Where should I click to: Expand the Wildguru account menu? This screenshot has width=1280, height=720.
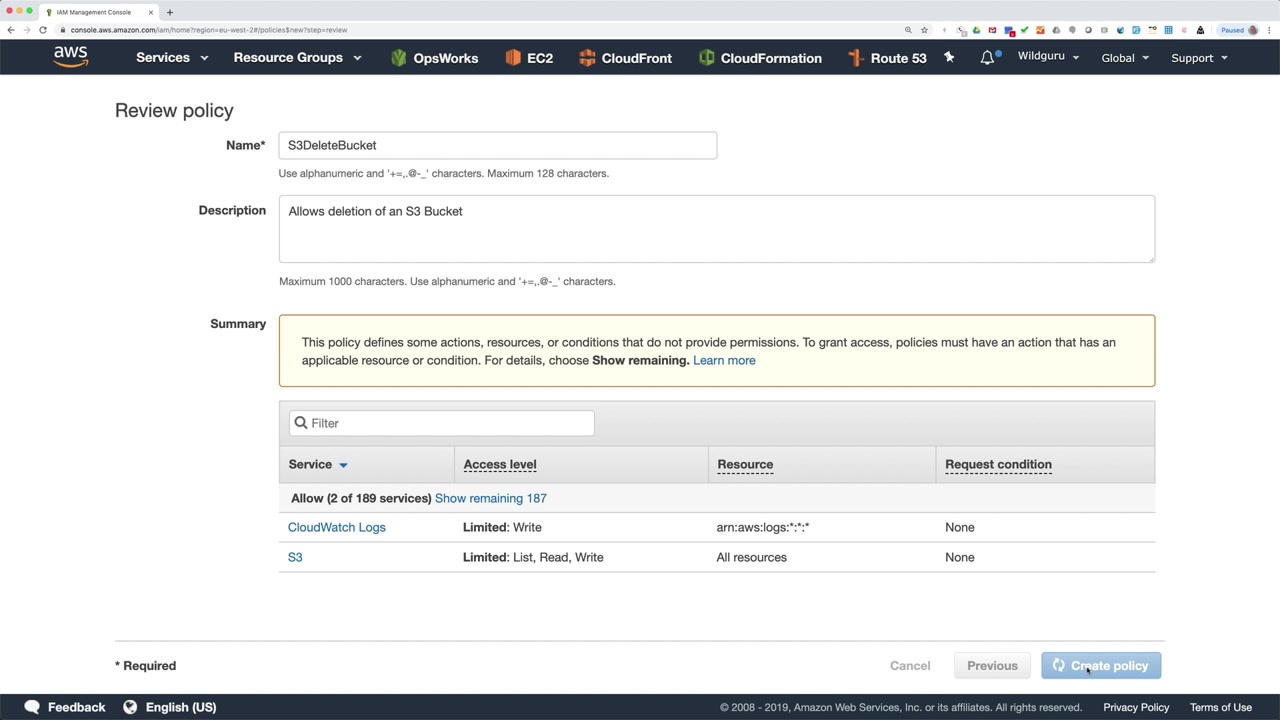1048,57
